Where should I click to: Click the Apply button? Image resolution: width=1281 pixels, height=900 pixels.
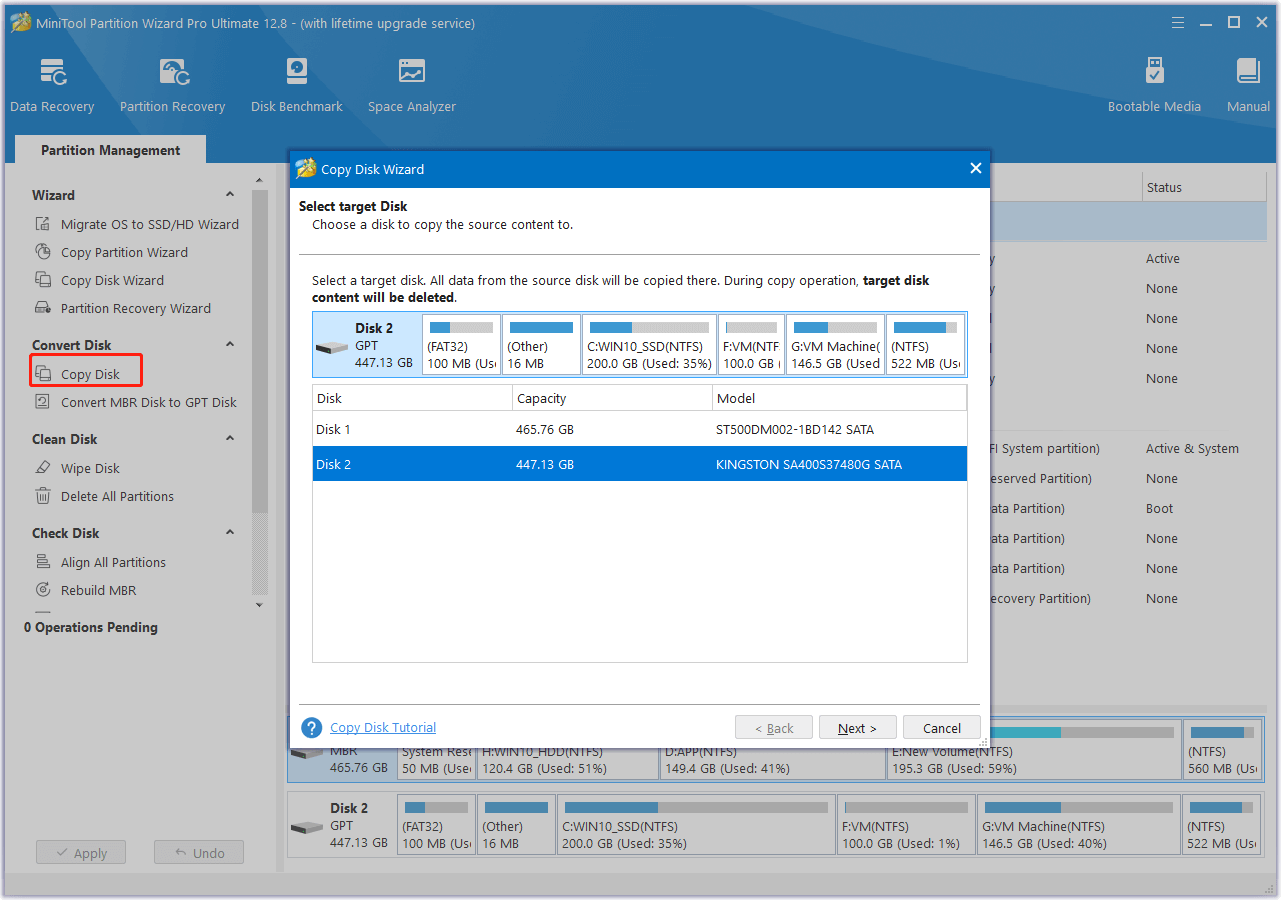(x=81, y=853)
